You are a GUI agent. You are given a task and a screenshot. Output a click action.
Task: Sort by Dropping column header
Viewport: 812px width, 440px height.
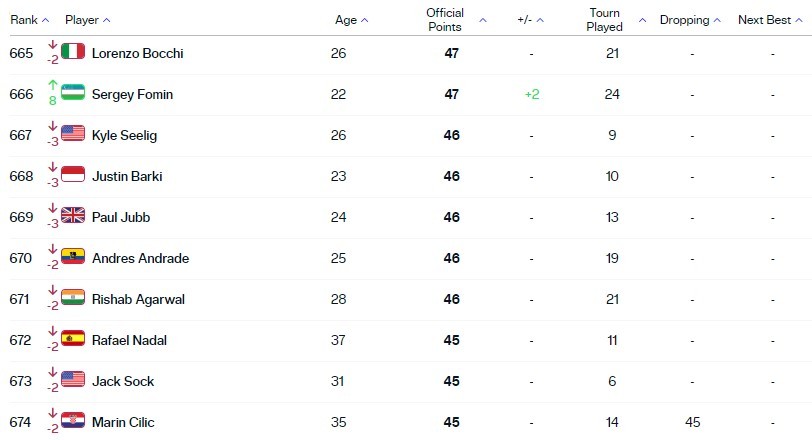(685, 20)
